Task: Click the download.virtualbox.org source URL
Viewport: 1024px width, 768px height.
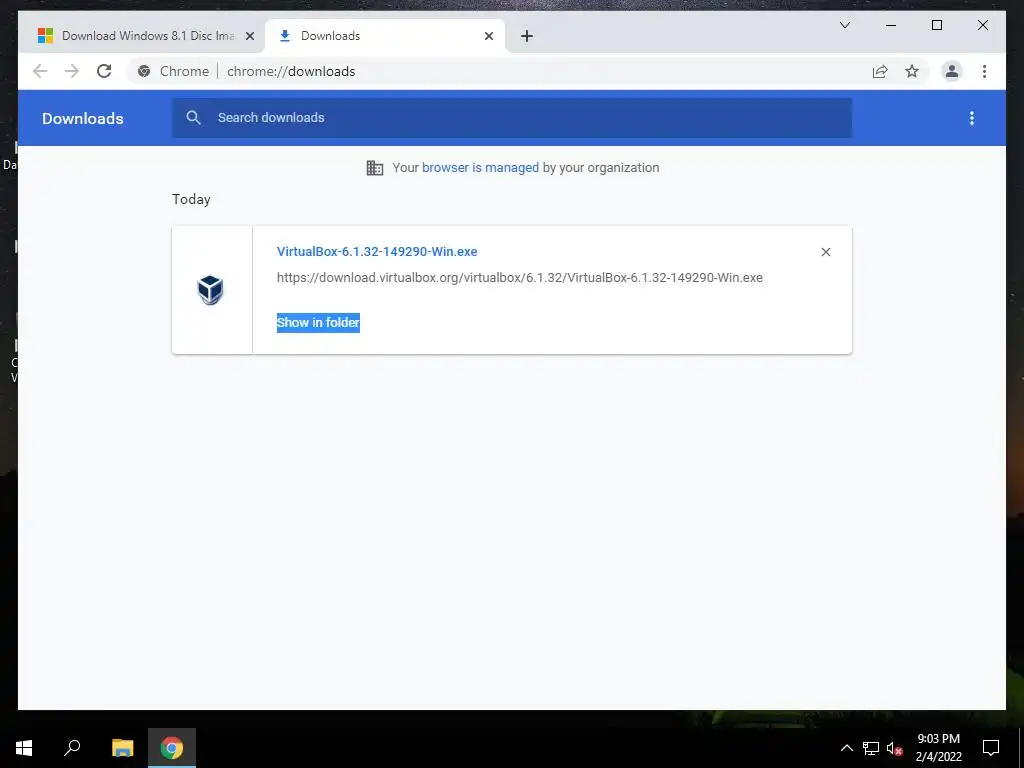Action: [519, 278]
